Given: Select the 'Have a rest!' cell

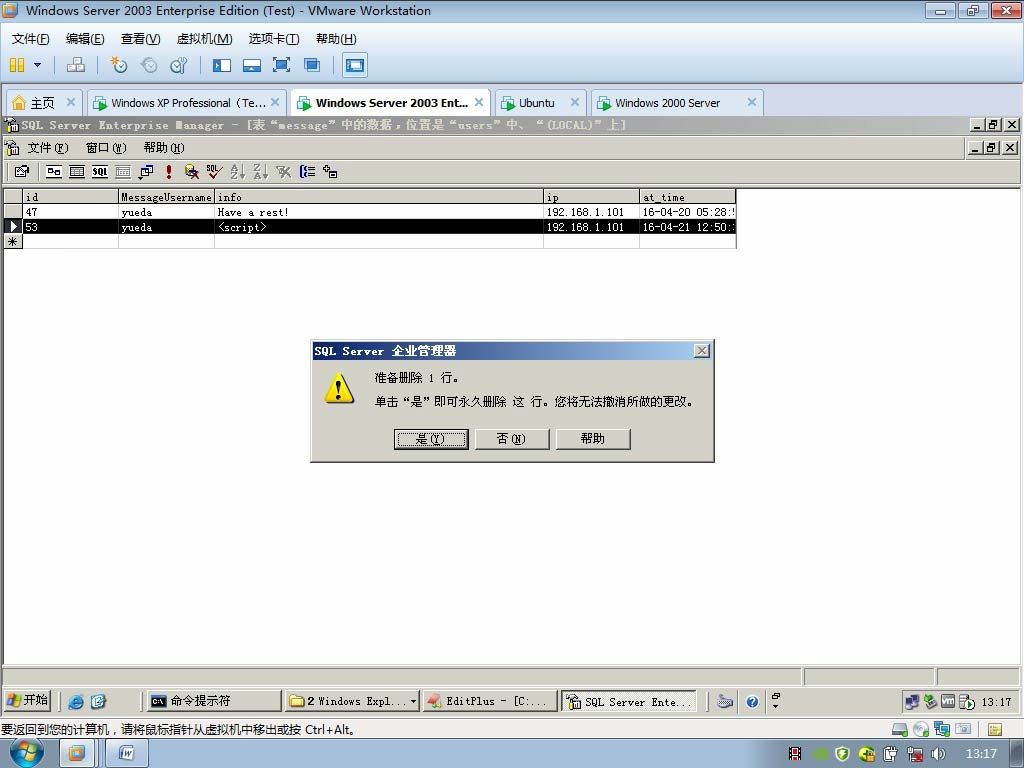Looking at the screenshot, I should pos(379,212).
